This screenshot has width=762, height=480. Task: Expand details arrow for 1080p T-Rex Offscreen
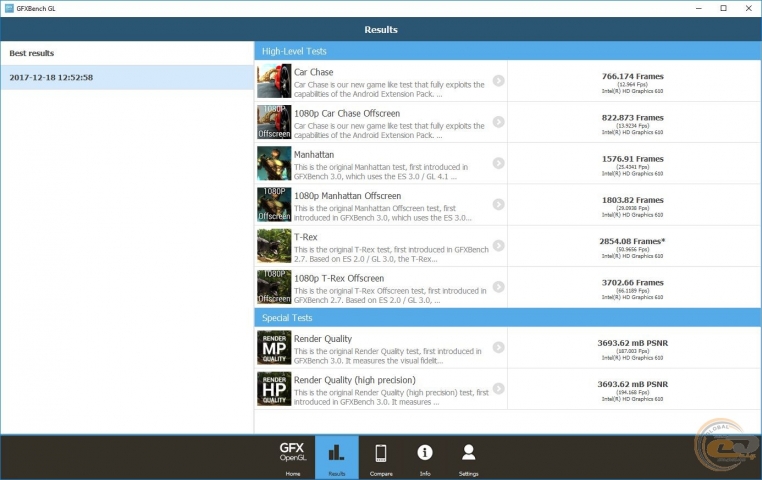pos(498,287)
